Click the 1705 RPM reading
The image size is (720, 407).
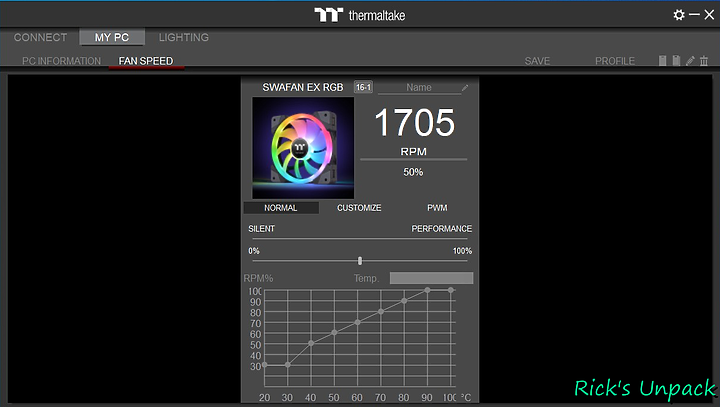(414, 123)
